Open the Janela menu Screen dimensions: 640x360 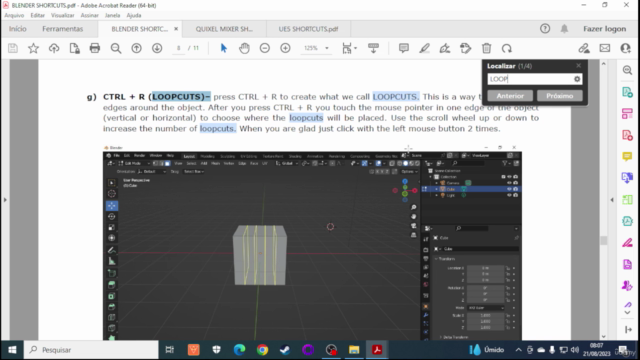[112, 15]
